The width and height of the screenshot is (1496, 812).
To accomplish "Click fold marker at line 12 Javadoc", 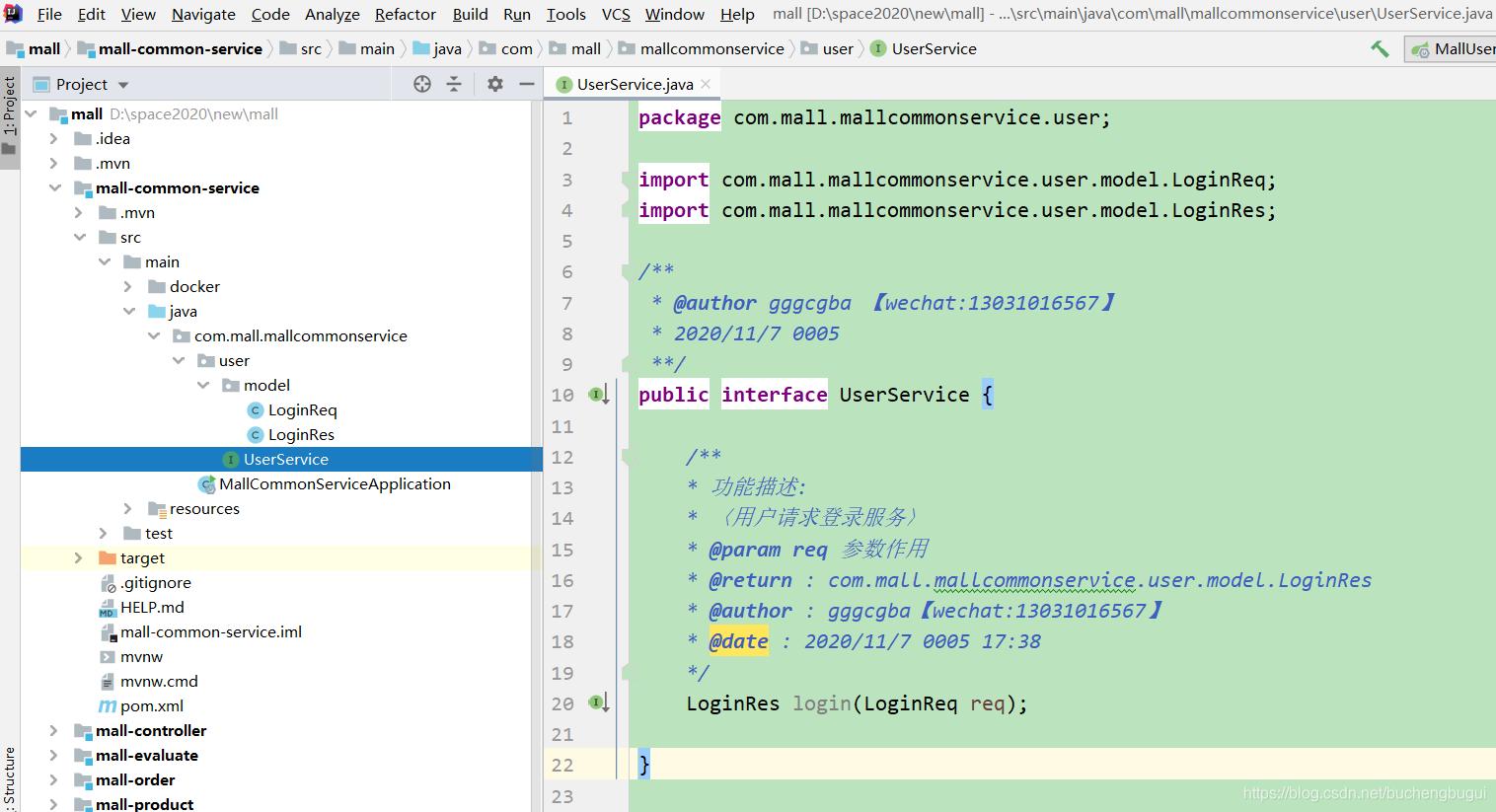I will tap(626, 457).
